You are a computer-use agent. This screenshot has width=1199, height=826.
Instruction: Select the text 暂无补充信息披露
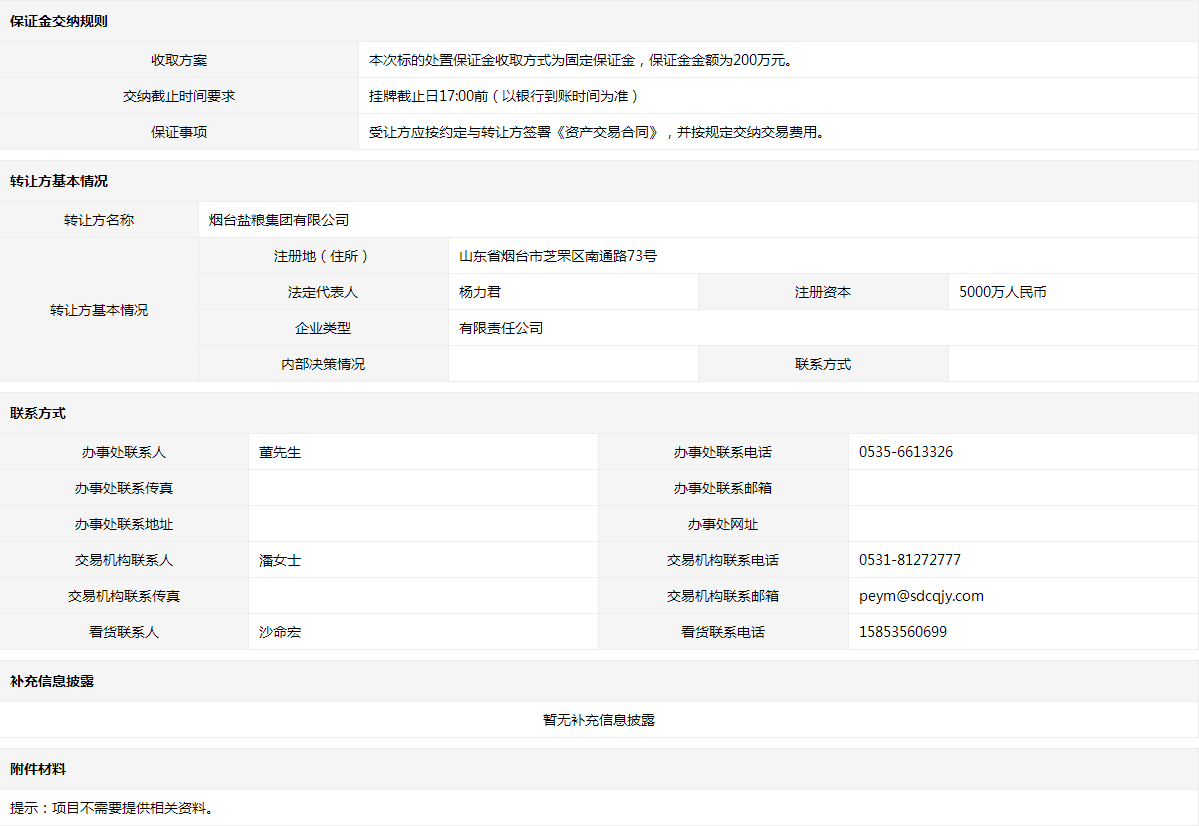[x=599, y=720]
